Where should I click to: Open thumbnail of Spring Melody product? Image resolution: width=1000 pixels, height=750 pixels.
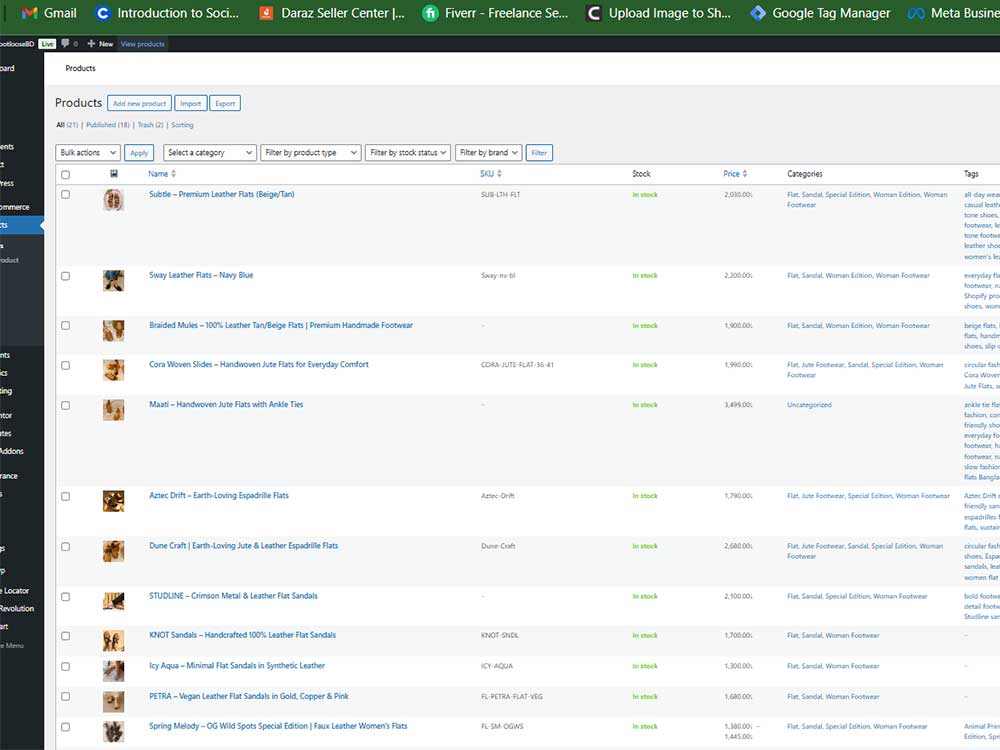point(114,732)
